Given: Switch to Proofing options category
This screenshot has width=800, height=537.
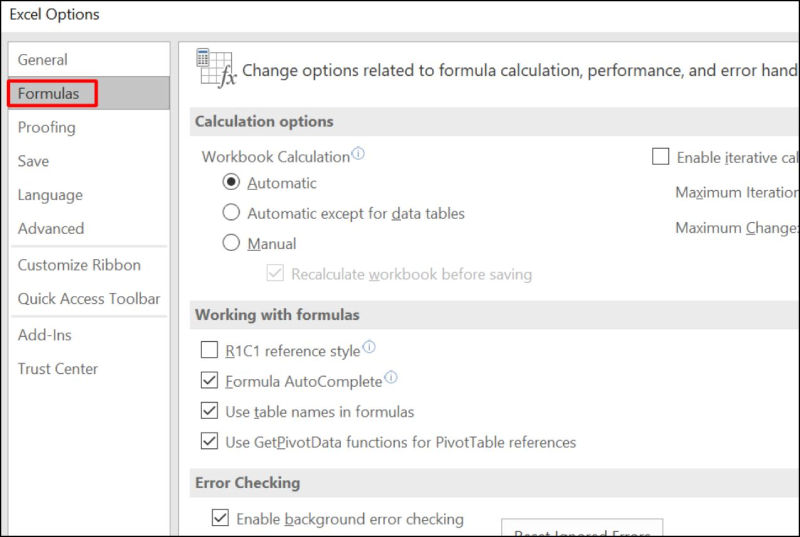Looking at the screenshot, I should [x=89, y=127].
